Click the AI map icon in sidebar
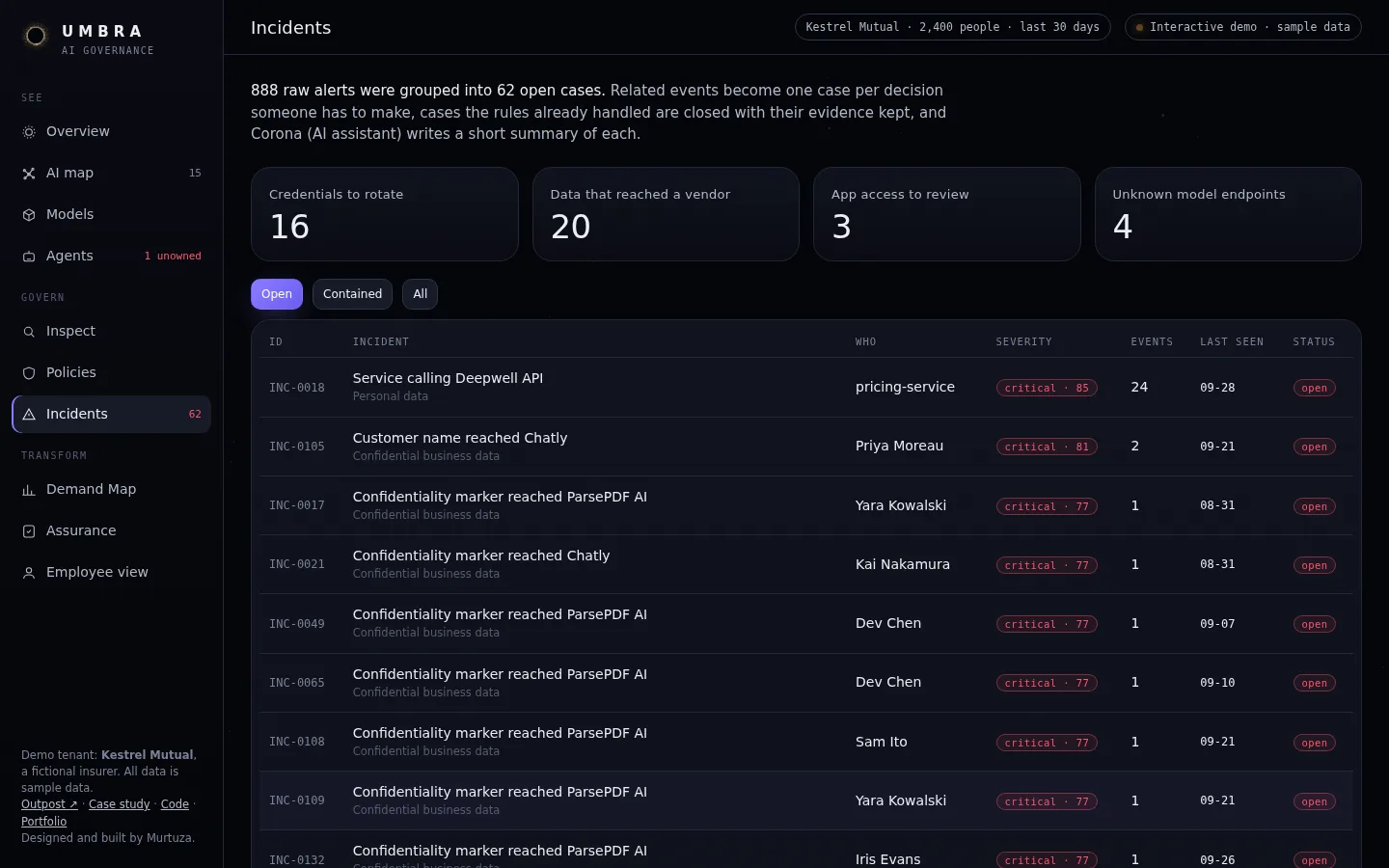Image resolution: width=1389 pixels, height=868 pixels. (x=29, y=174)
